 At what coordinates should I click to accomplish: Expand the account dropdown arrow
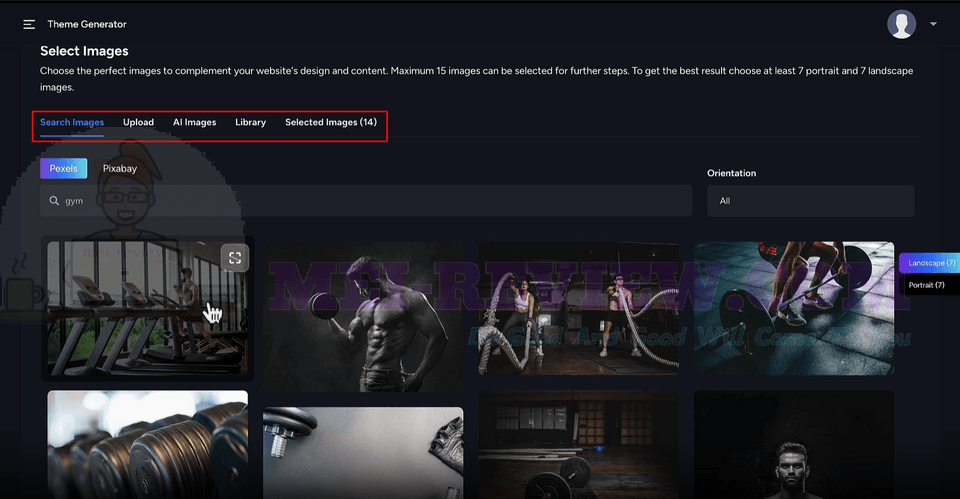[x=933, y=24]
